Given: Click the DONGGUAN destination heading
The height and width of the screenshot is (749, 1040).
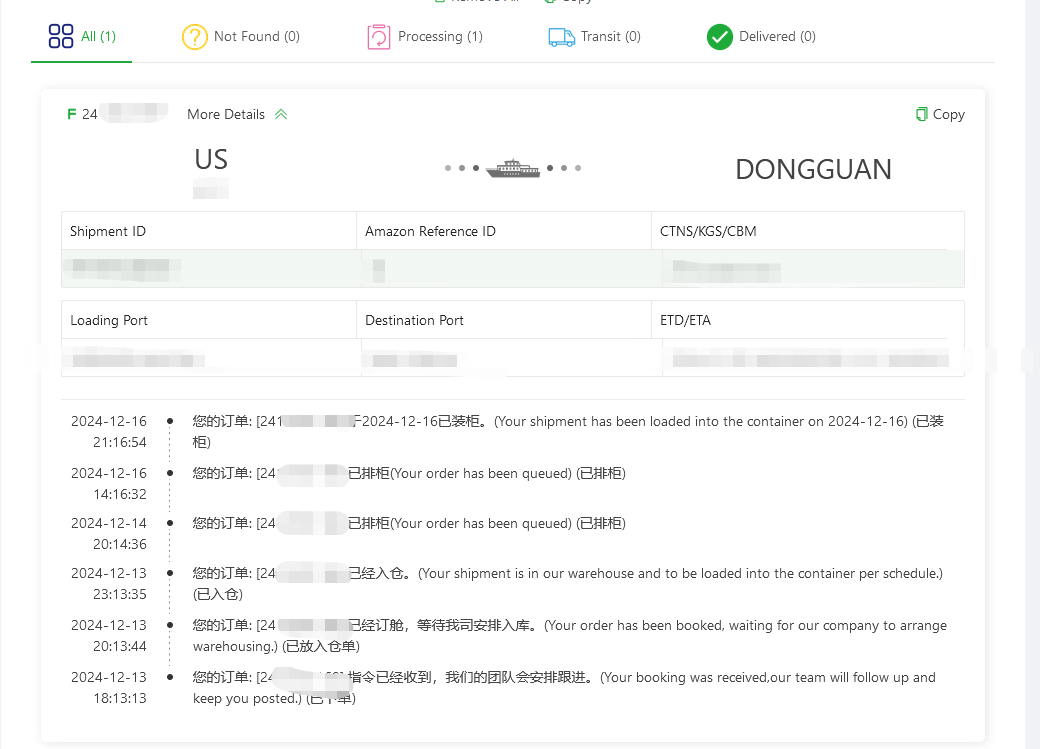Looking at the screenshot, I should [x=813, y=170].
